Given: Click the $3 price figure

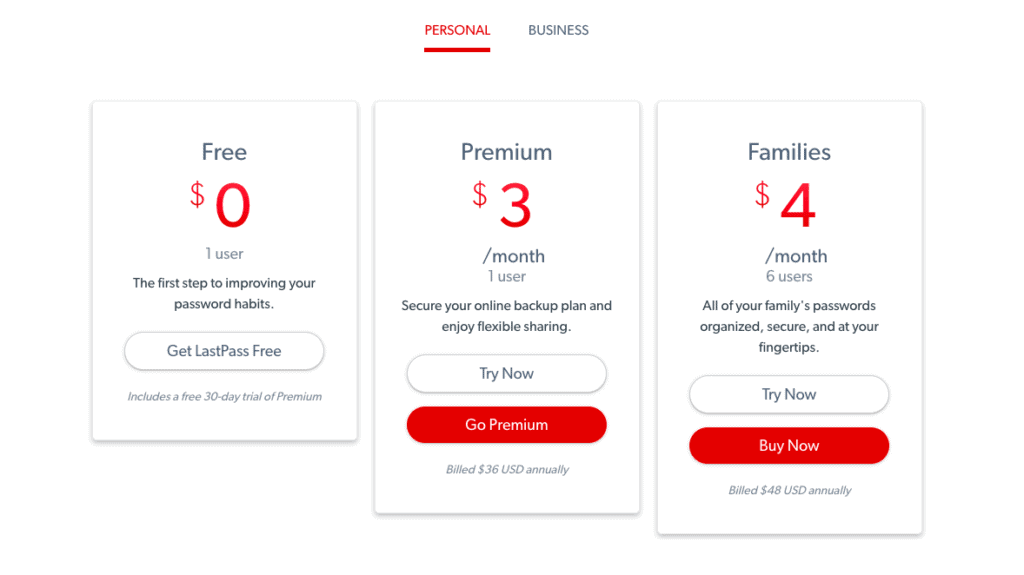Looking at the screenshot, I should click(x=503, y=205).
